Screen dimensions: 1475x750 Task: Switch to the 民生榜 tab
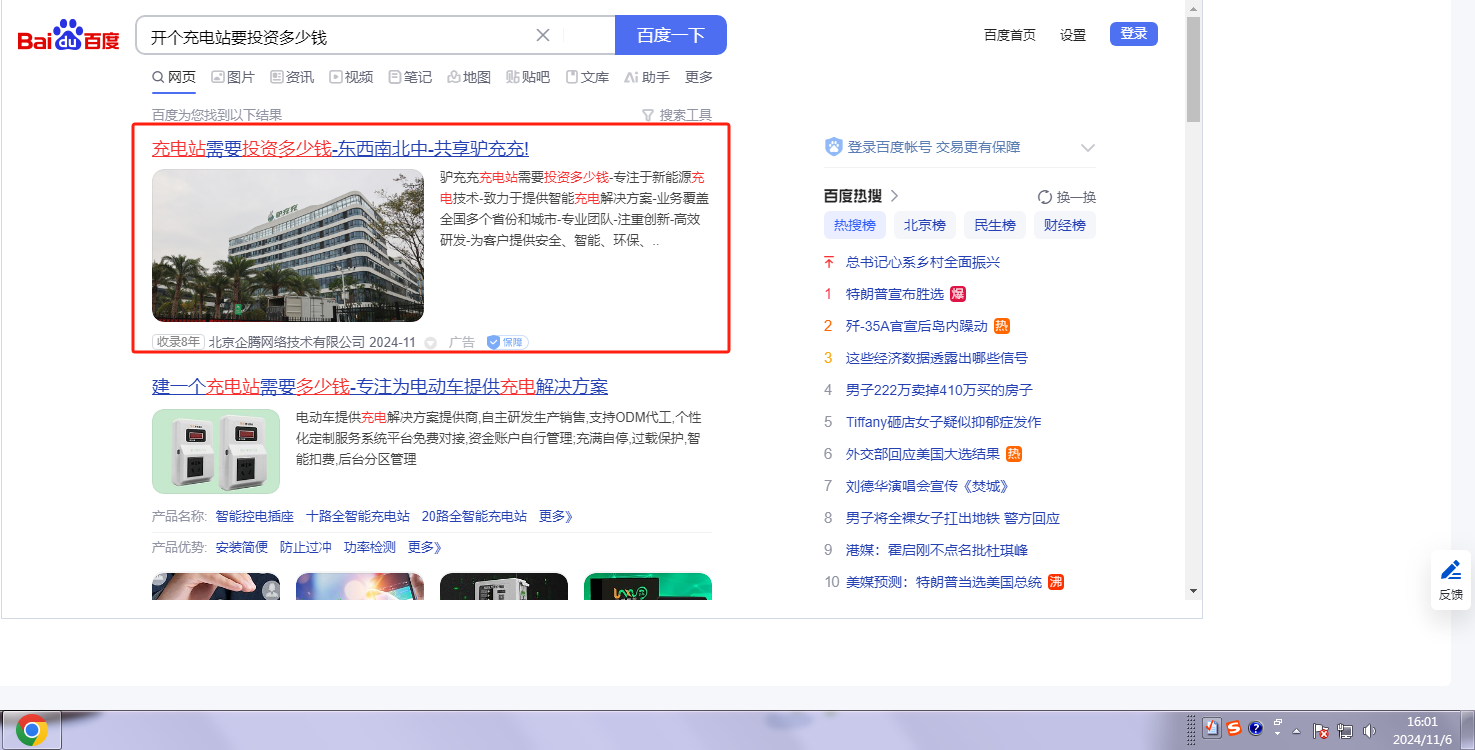coord(995,225)
